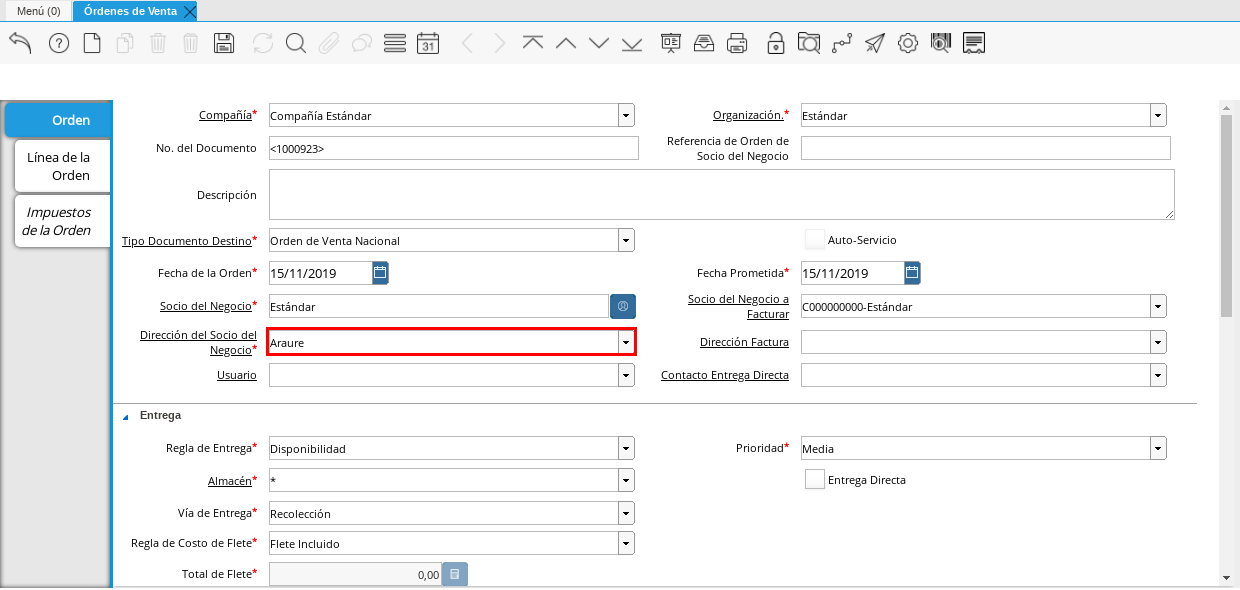
Task: Open the history calendar icon in the toolbar
Action: coord(428,43)
